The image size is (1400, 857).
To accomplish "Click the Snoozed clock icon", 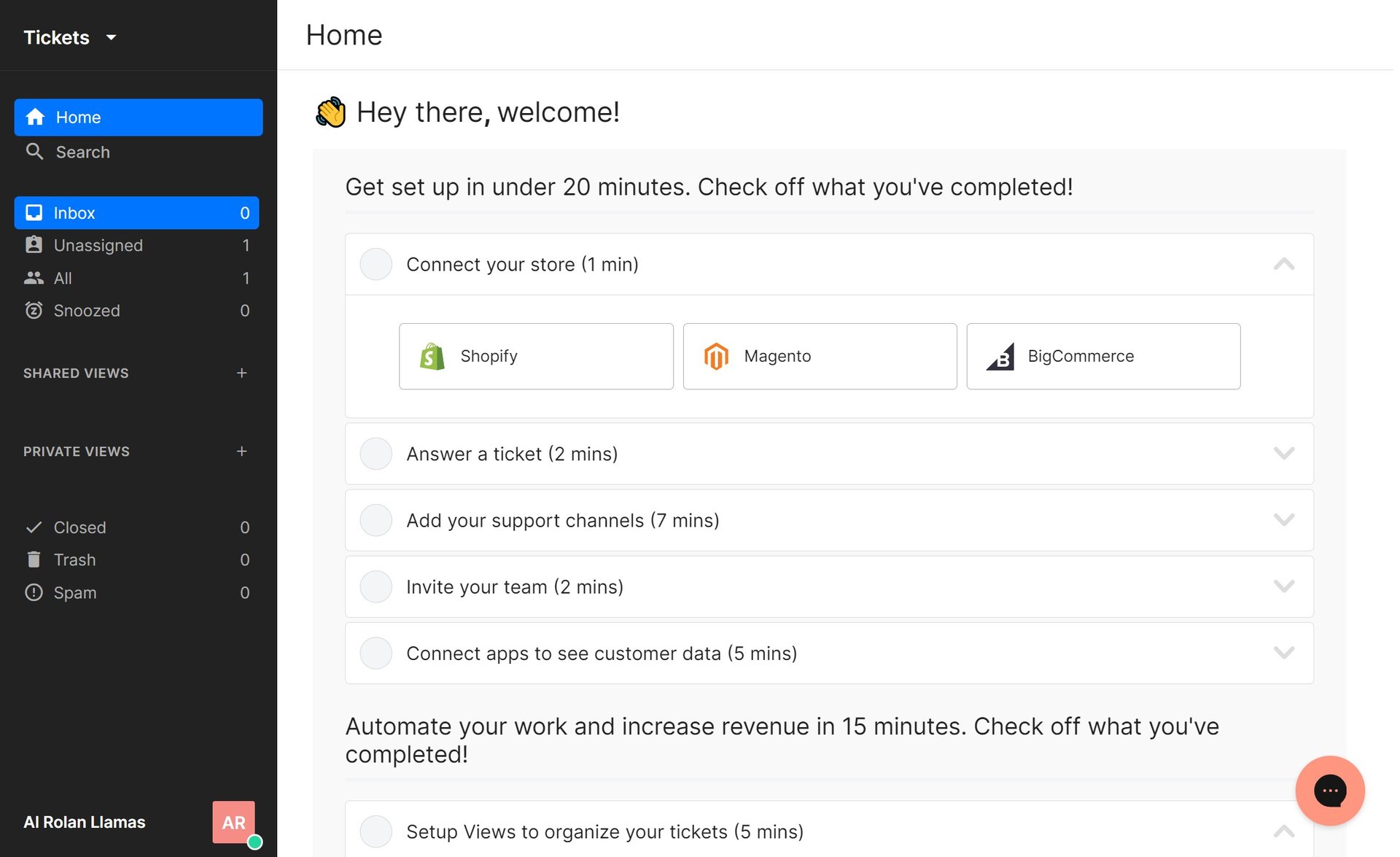I will [34, 311].
